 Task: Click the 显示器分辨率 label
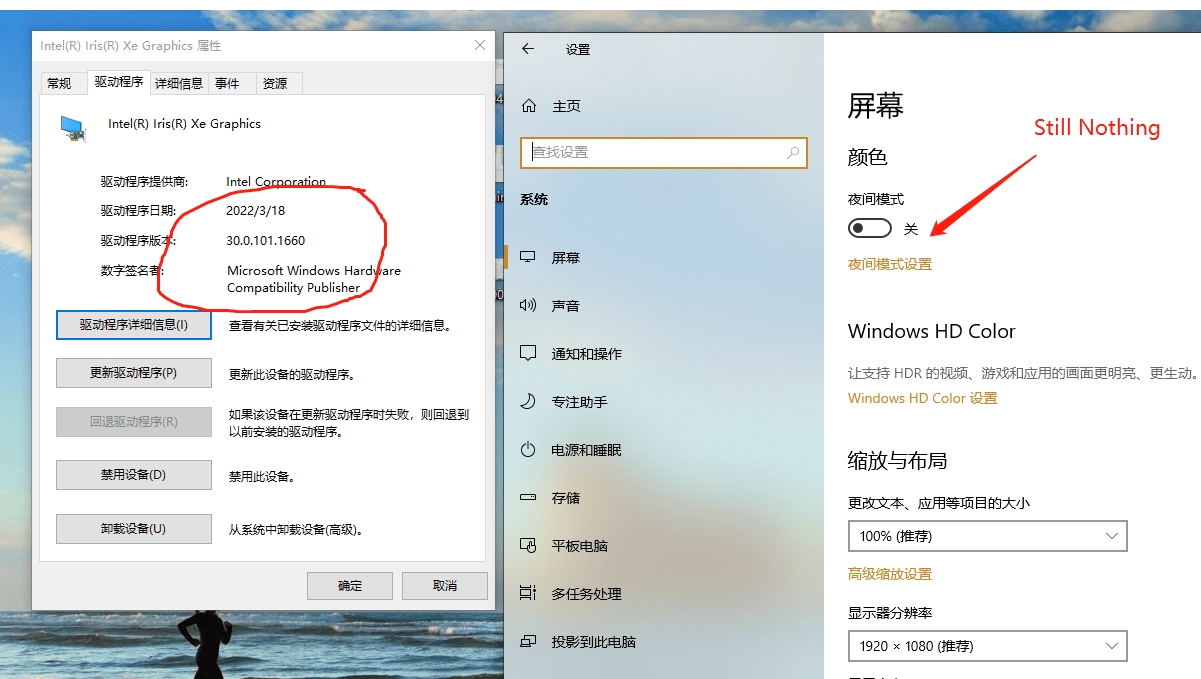(890, 613)
